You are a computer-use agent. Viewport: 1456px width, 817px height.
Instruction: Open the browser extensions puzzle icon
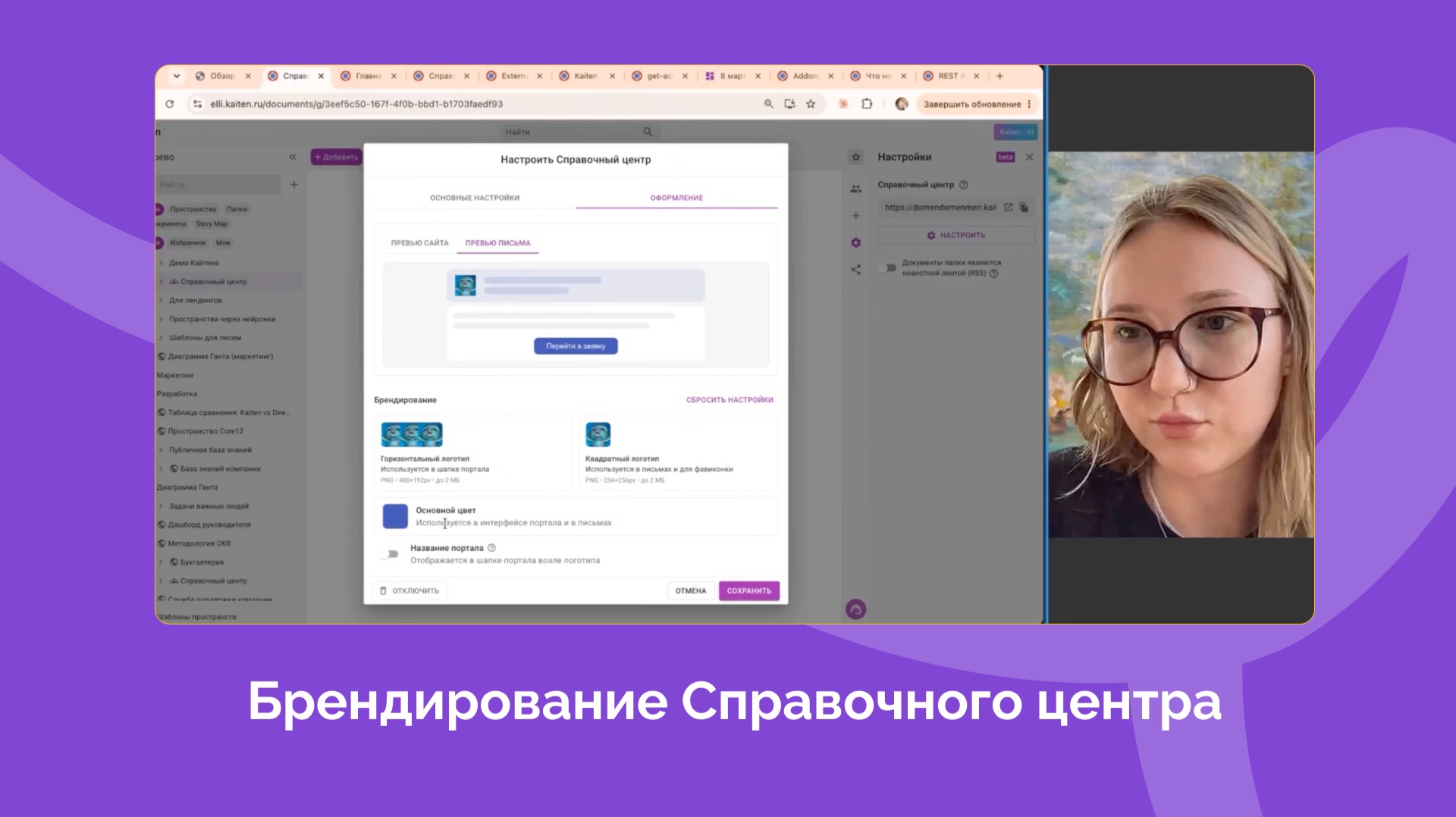[867, 104]
